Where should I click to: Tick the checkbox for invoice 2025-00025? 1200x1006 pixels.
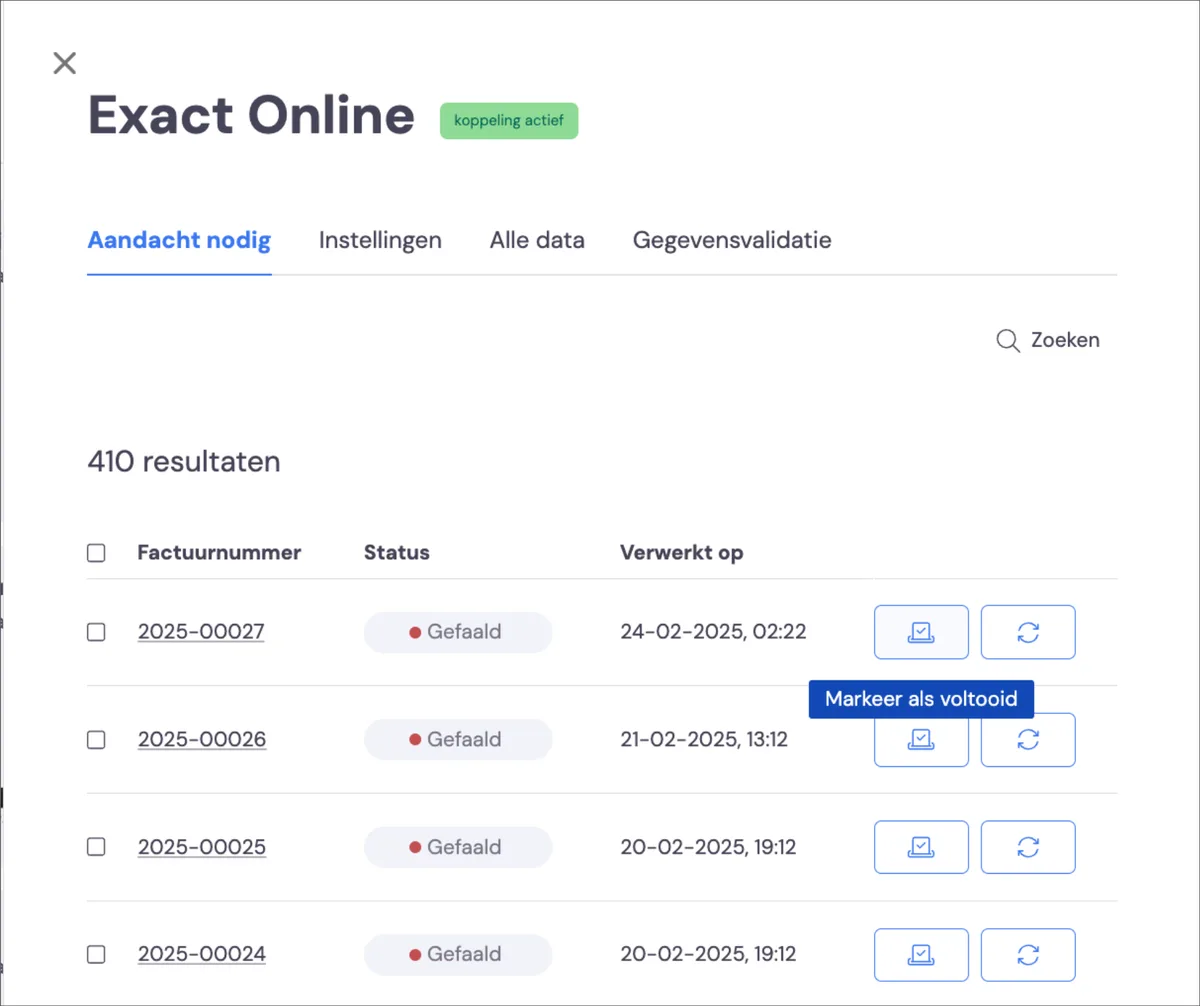pos(96,847)
